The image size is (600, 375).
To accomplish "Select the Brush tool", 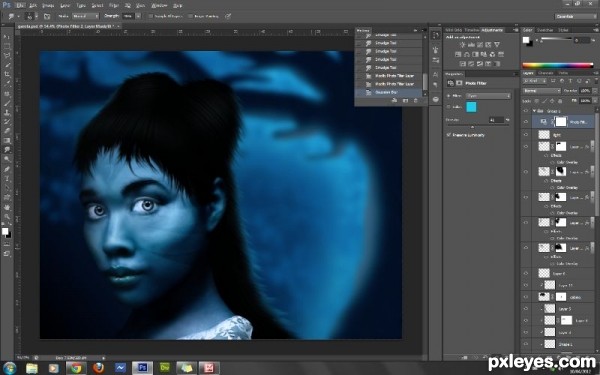I will pos(7,103).
